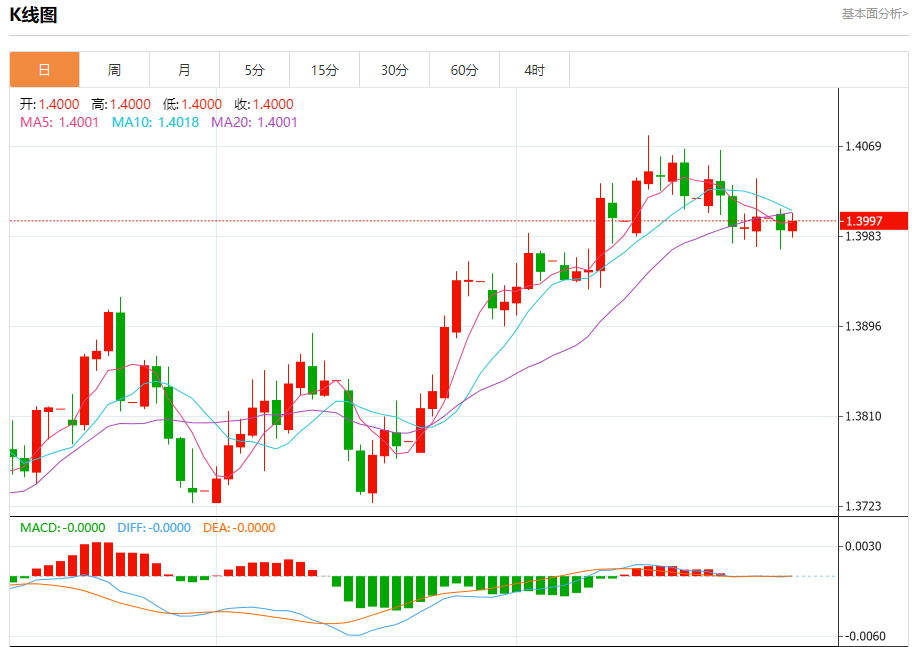912x647 pixels.
Task: Select the 60分 interval tab
Action: pyautogui.click(x=464, y=70)
